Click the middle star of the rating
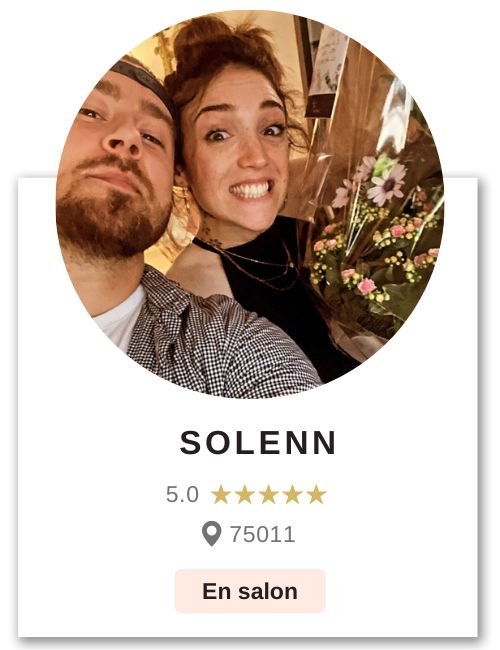 [269, 495]
